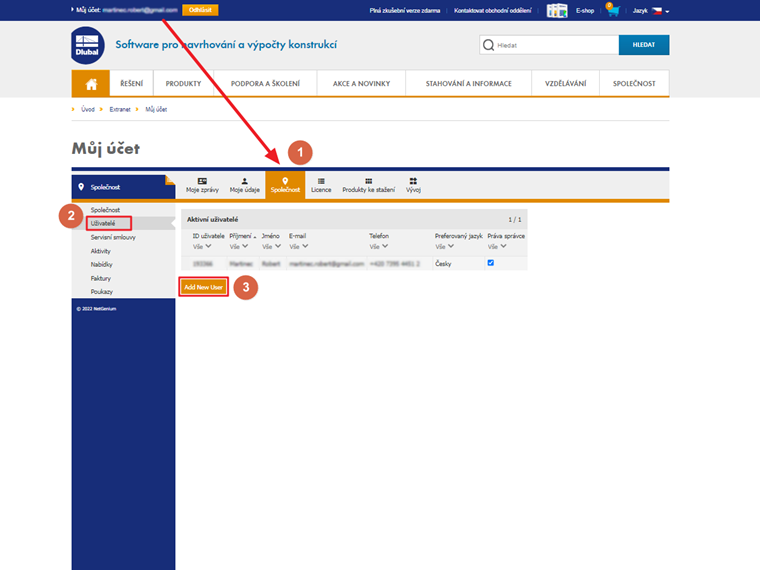This screenshot has height=570, width=760.
Task: Open Kontaktovat obchodní oddělení link
Action: 492,11
